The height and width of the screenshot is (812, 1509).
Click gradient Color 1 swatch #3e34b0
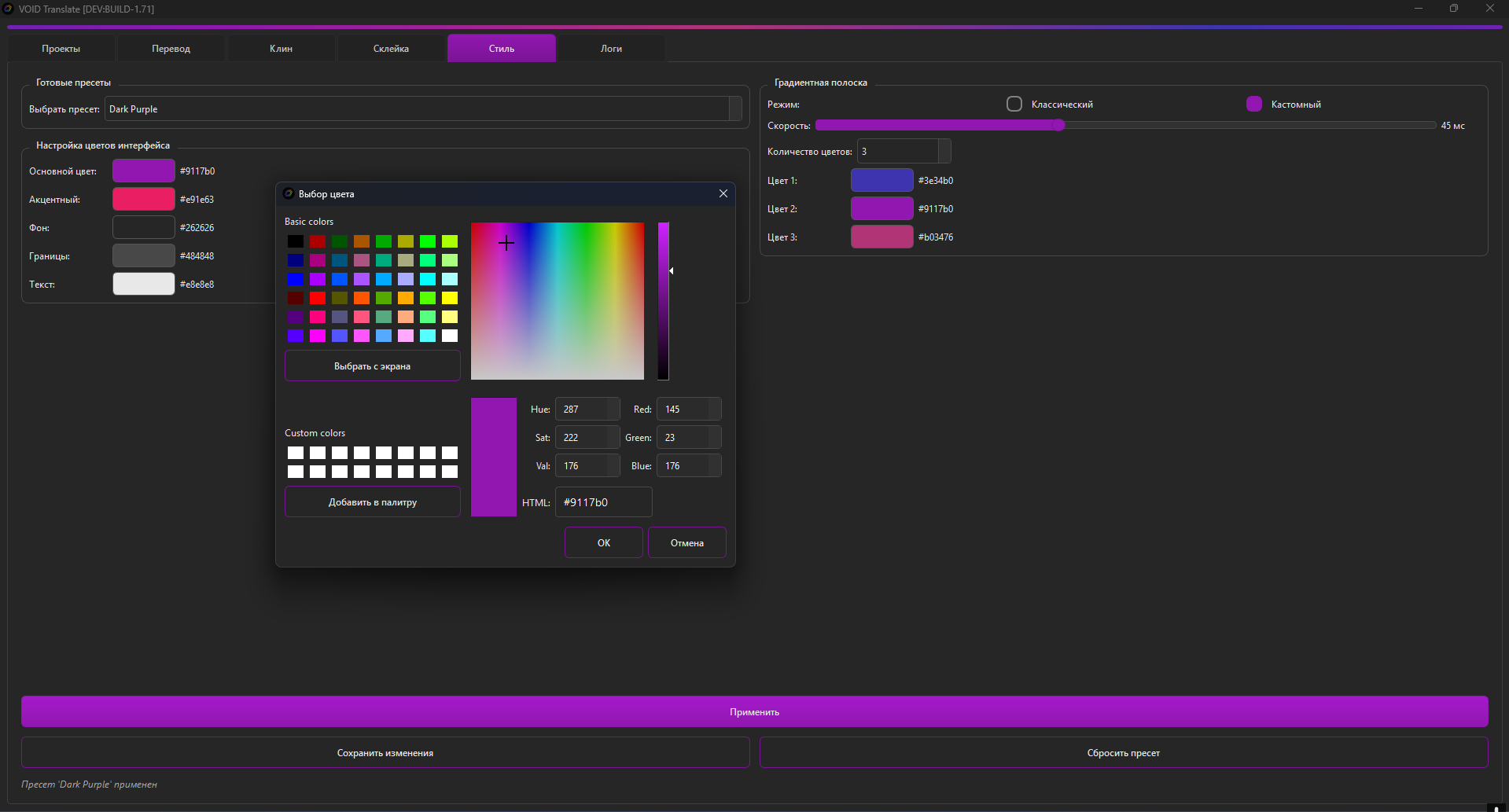pyautogui.click(x=881, y=181)
